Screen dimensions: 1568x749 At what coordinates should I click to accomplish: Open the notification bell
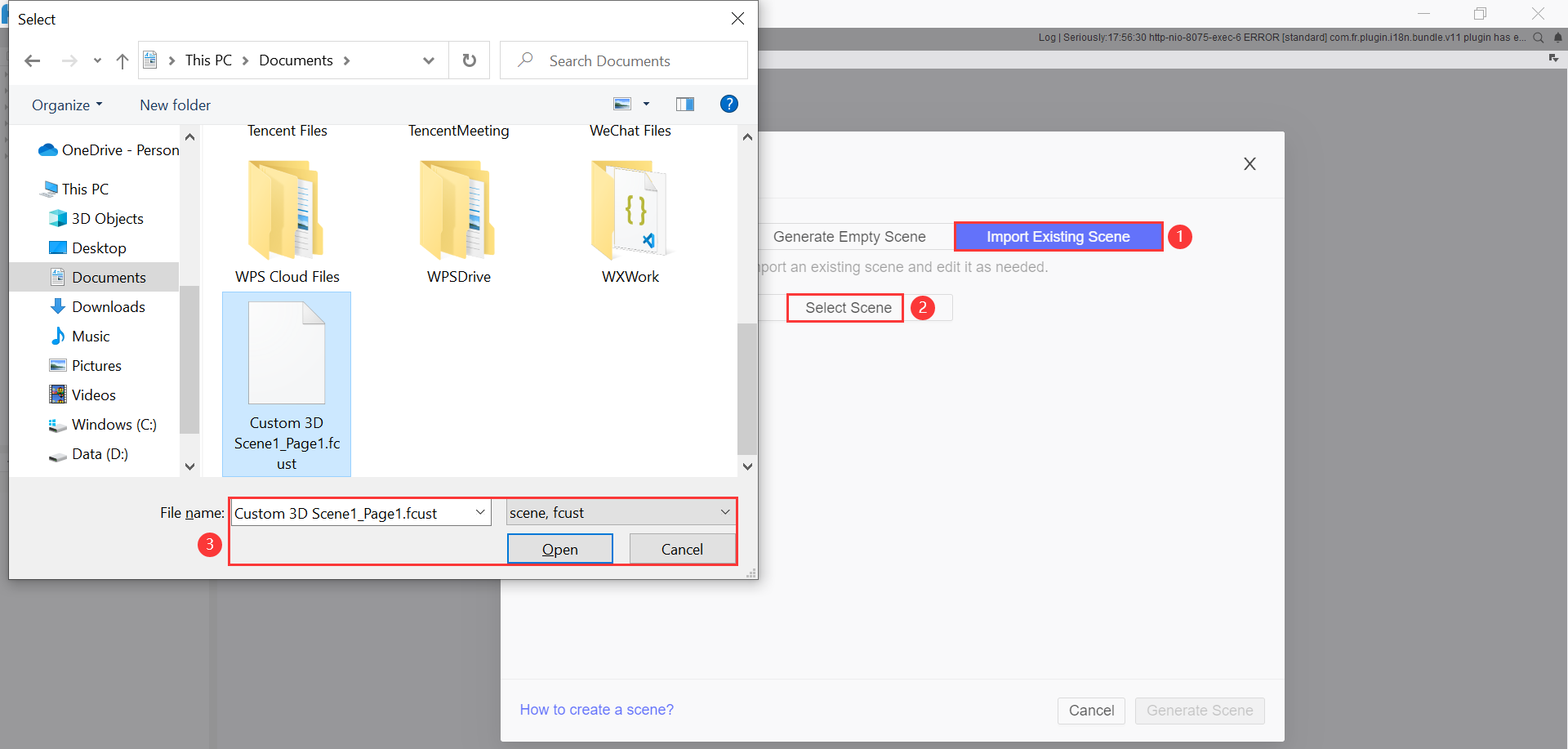tap(1558, 38)
